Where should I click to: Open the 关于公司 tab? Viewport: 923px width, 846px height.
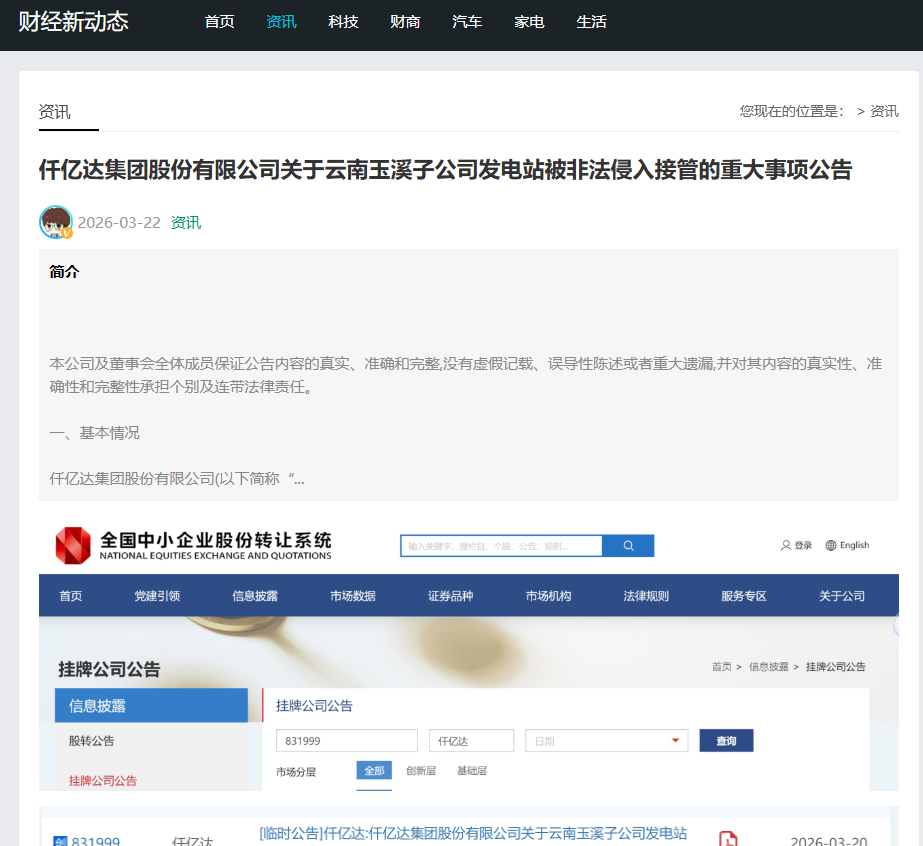click(x=842, y=596)
